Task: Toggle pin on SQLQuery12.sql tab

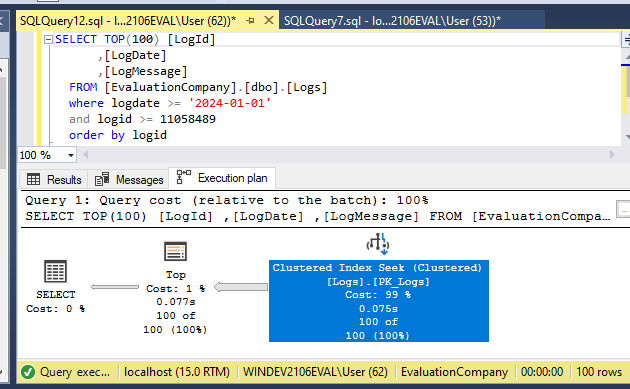Action: click(250, 20)
